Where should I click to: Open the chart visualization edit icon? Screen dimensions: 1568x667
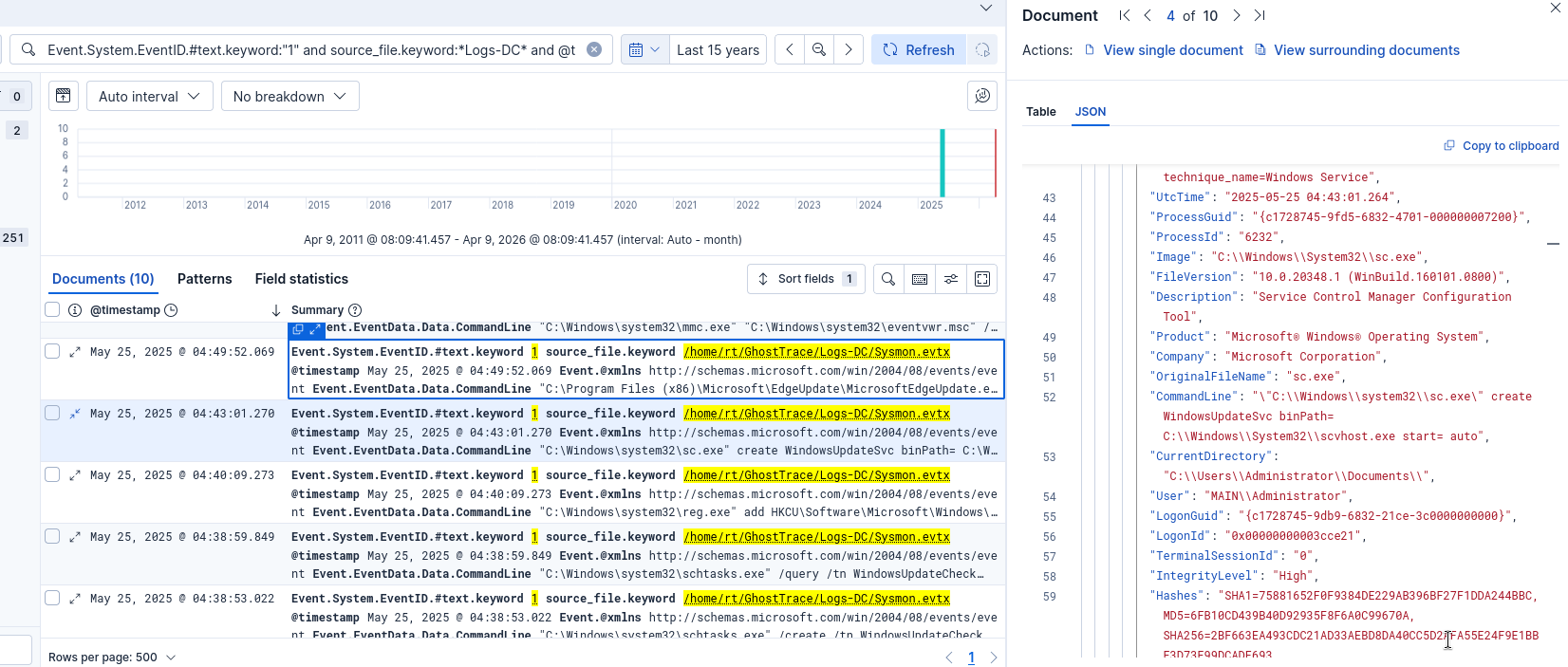[982, 96]
